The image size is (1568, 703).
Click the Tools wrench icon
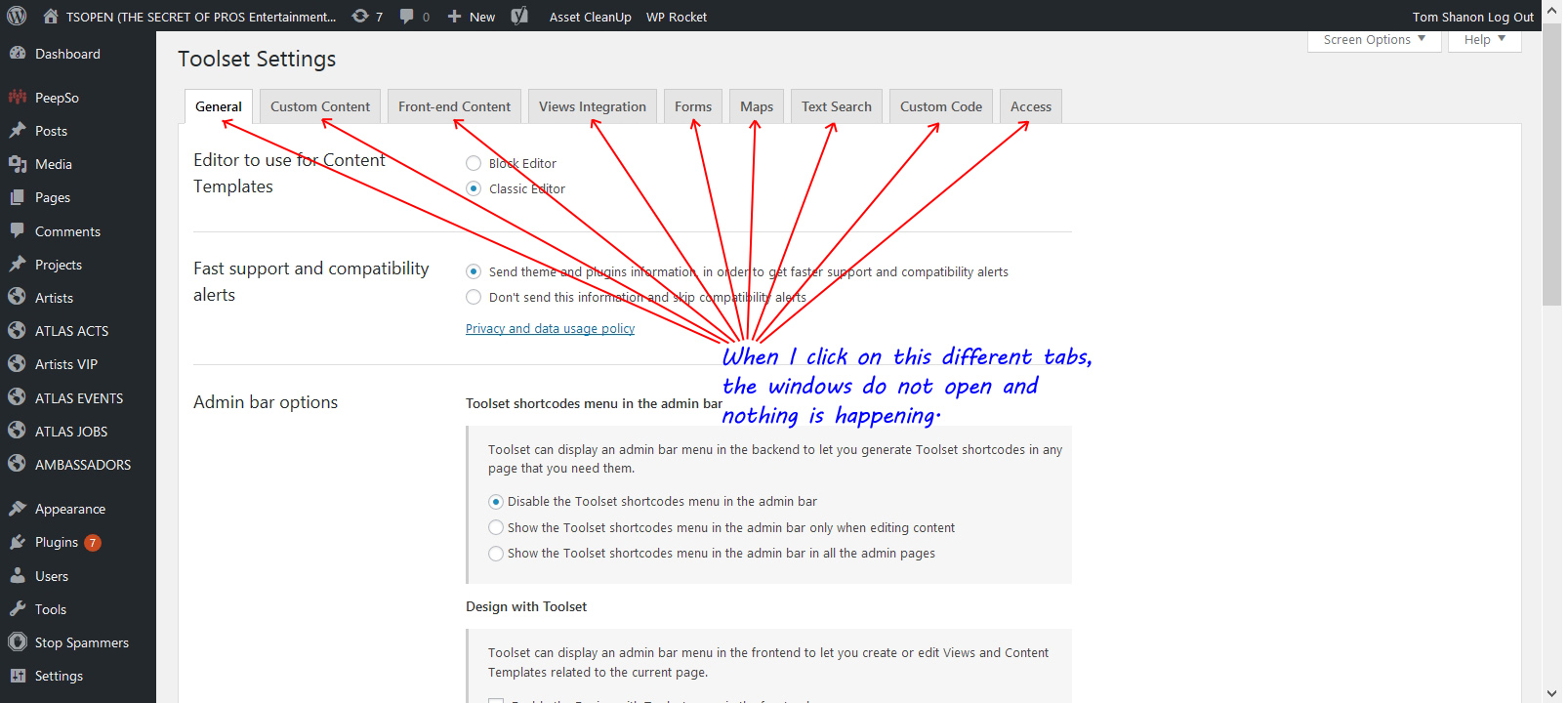tap(17, 609)
